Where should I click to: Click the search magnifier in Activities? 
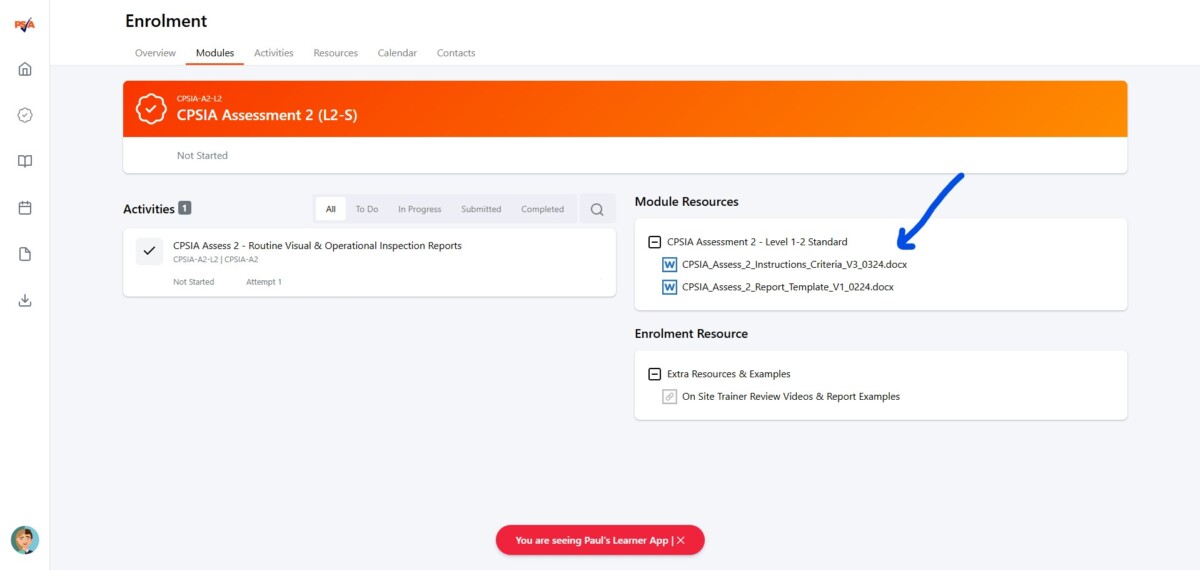coord(597,209)
